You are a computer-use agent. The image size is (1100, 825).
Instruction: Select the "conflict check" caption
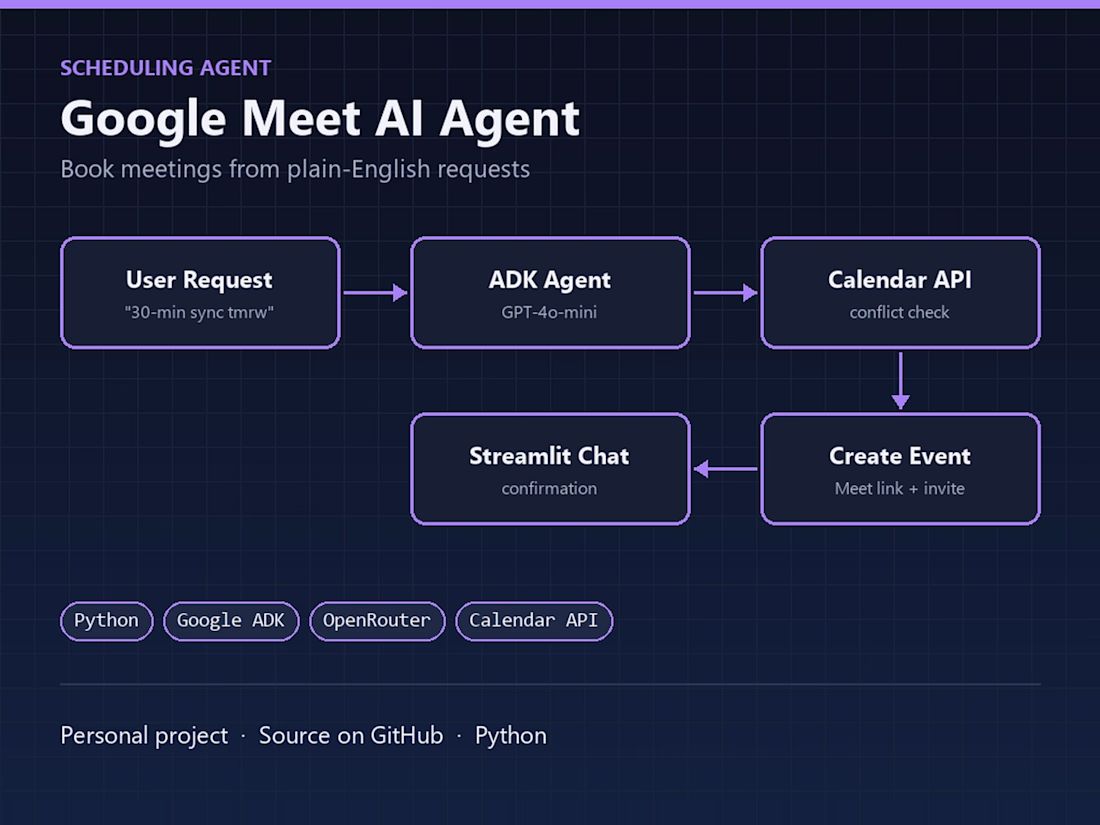click(899, 312)
